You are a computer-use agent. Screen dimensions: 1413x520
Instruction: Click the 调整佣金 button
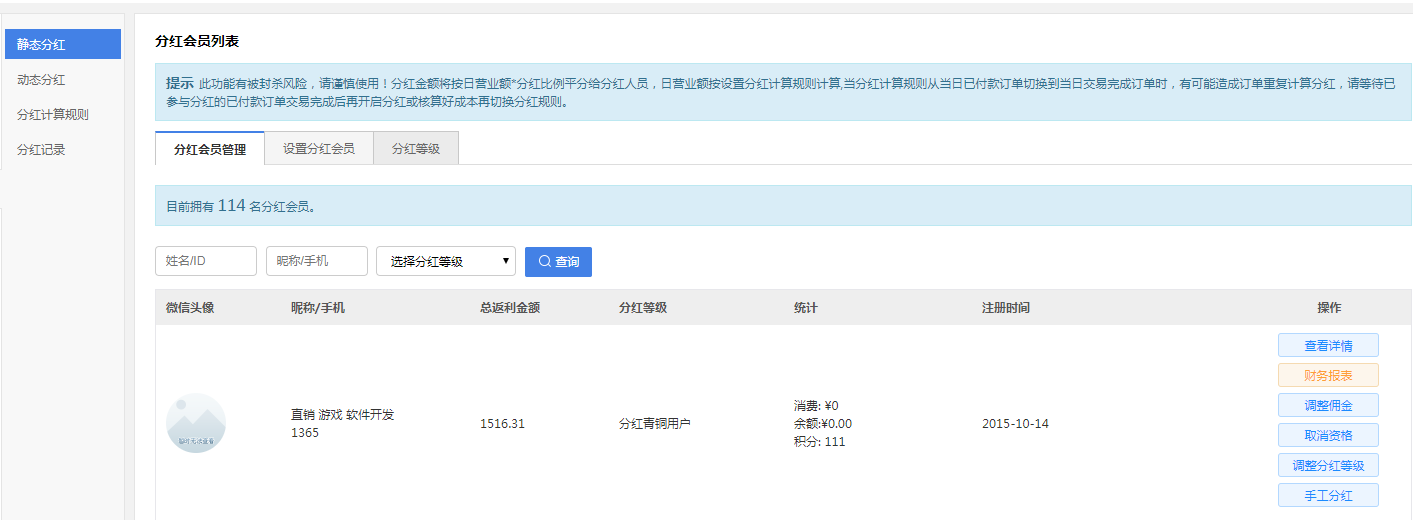click(1328, 406)
